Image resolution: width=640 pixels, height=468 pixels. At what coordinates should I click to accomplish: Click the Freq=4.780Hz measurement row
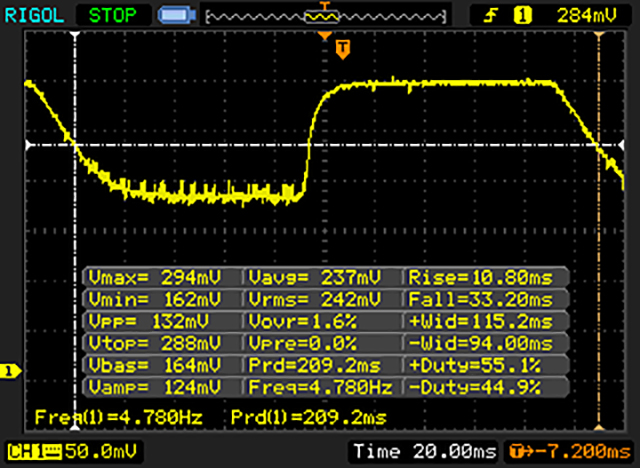[322, 385]
